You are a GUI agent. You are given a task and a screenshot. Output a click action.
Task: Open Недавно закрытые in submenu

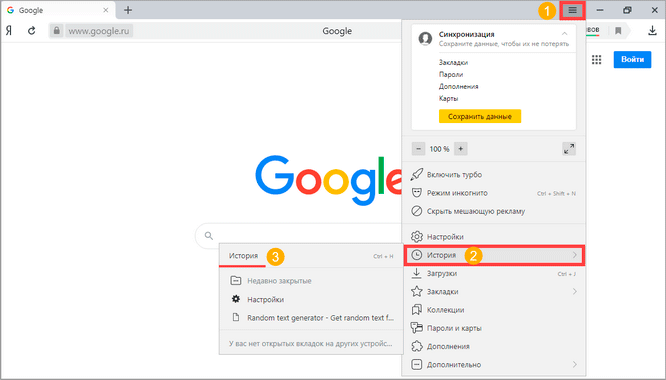coord(311,281)
